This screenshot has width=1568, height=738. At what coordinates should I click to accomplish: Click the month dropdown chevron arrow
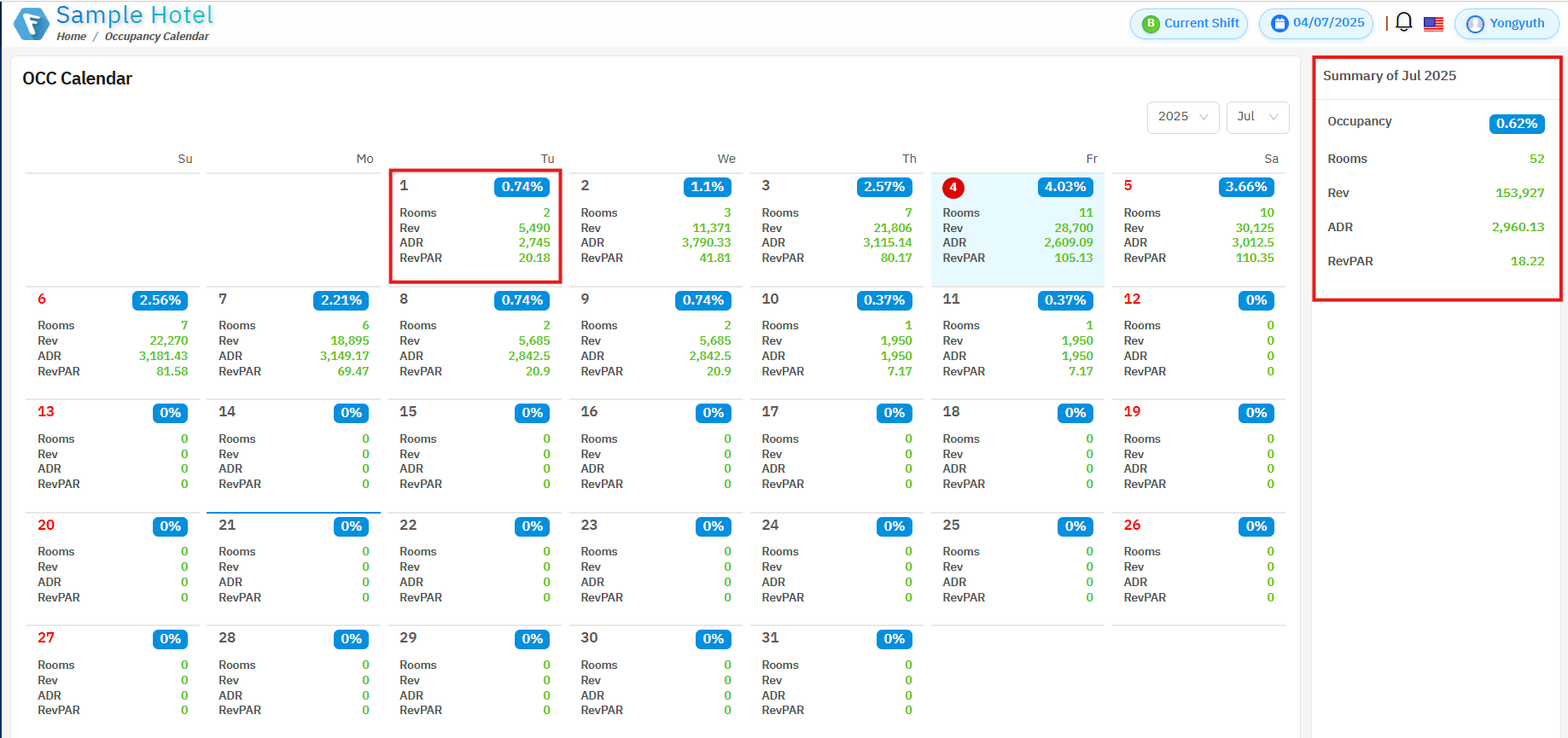(x=1274, y=117)
